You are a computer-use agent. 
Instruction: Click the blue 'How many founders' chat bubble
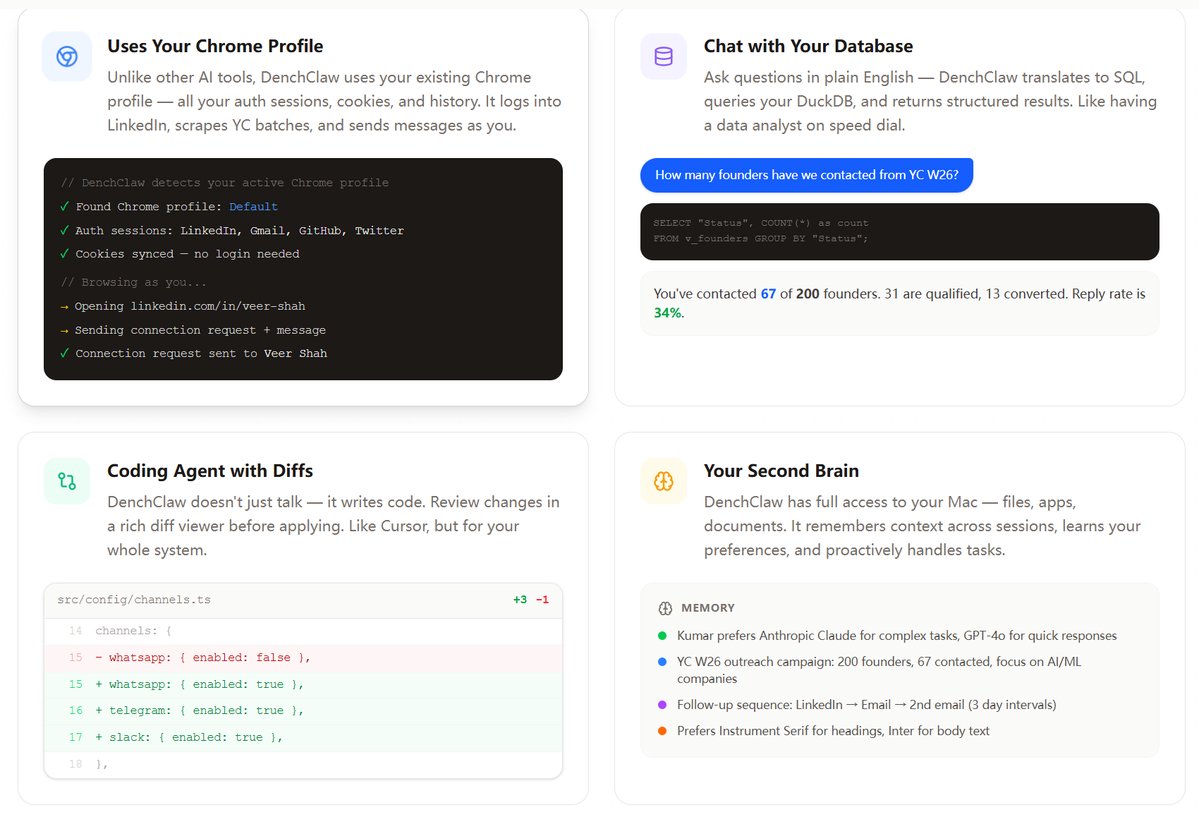point(807,175)
